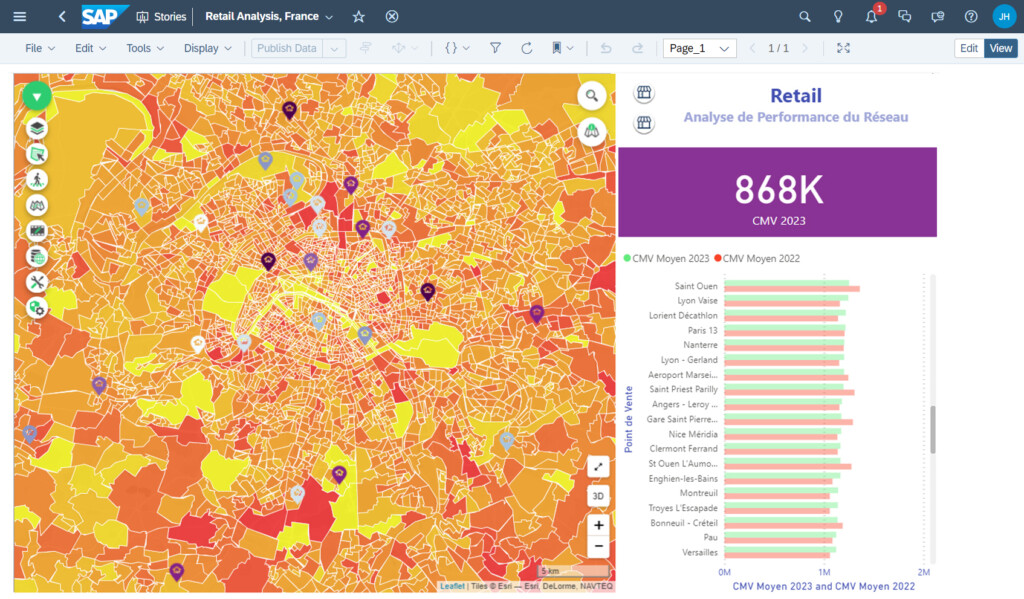
Task: Open the lightbulb insights icon
Action: [x=838, y=16]
